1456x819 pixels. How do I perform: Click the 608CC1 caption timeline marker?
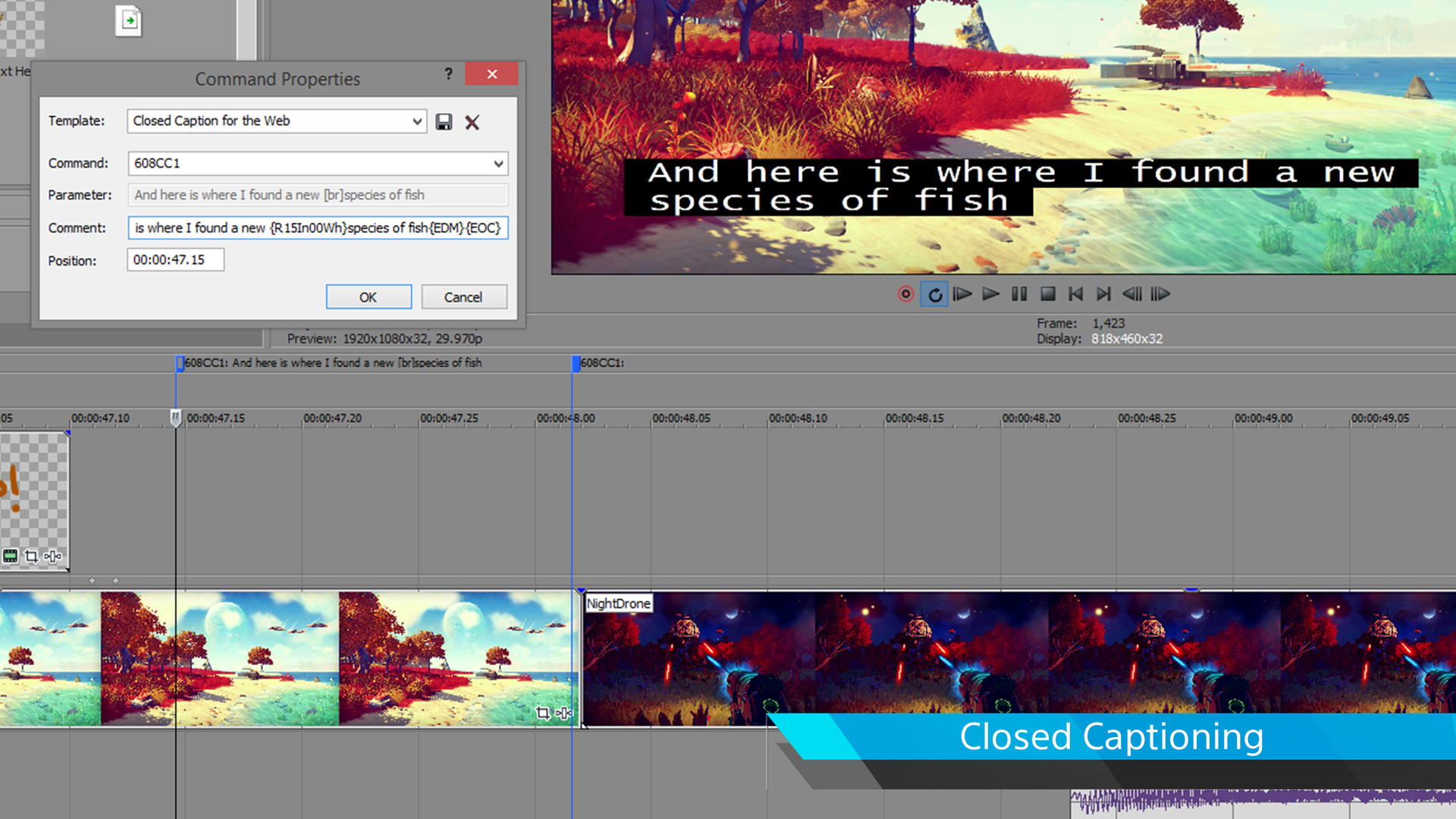point(178,362)
